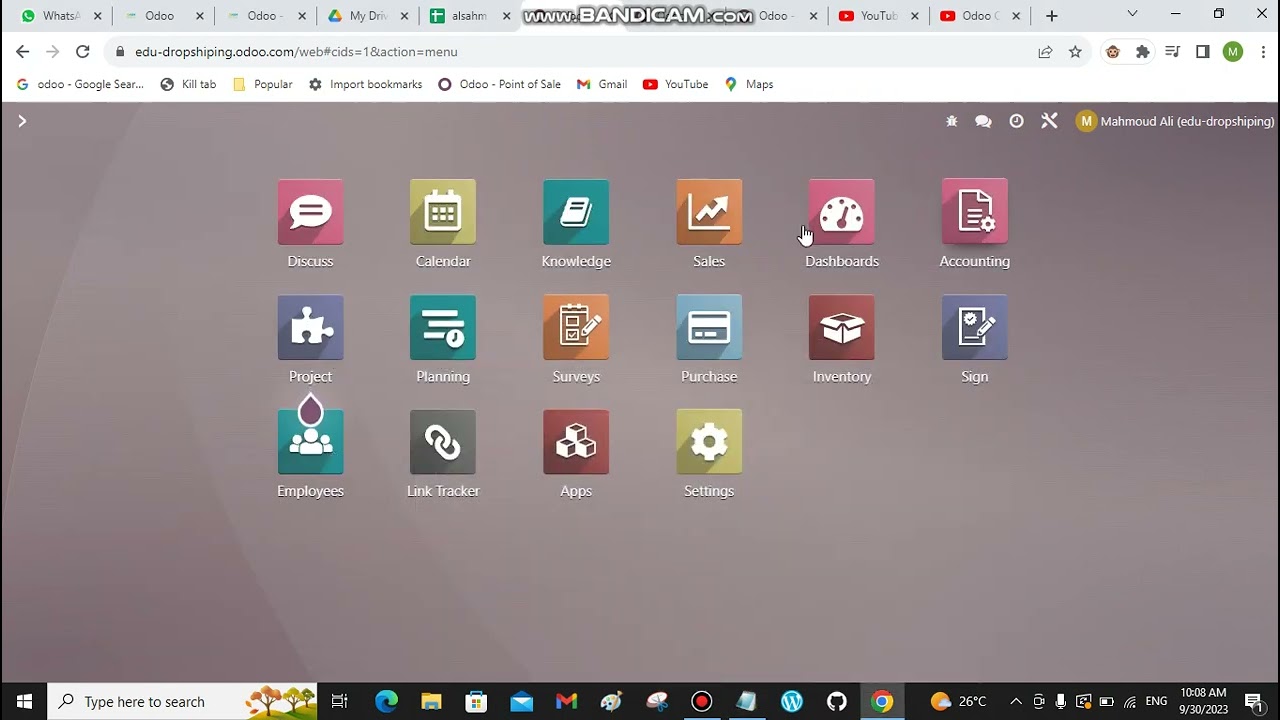Open the Gmail bookmark
The width and height of the screenshot is (1280, 720).
(x=602, y=84)
